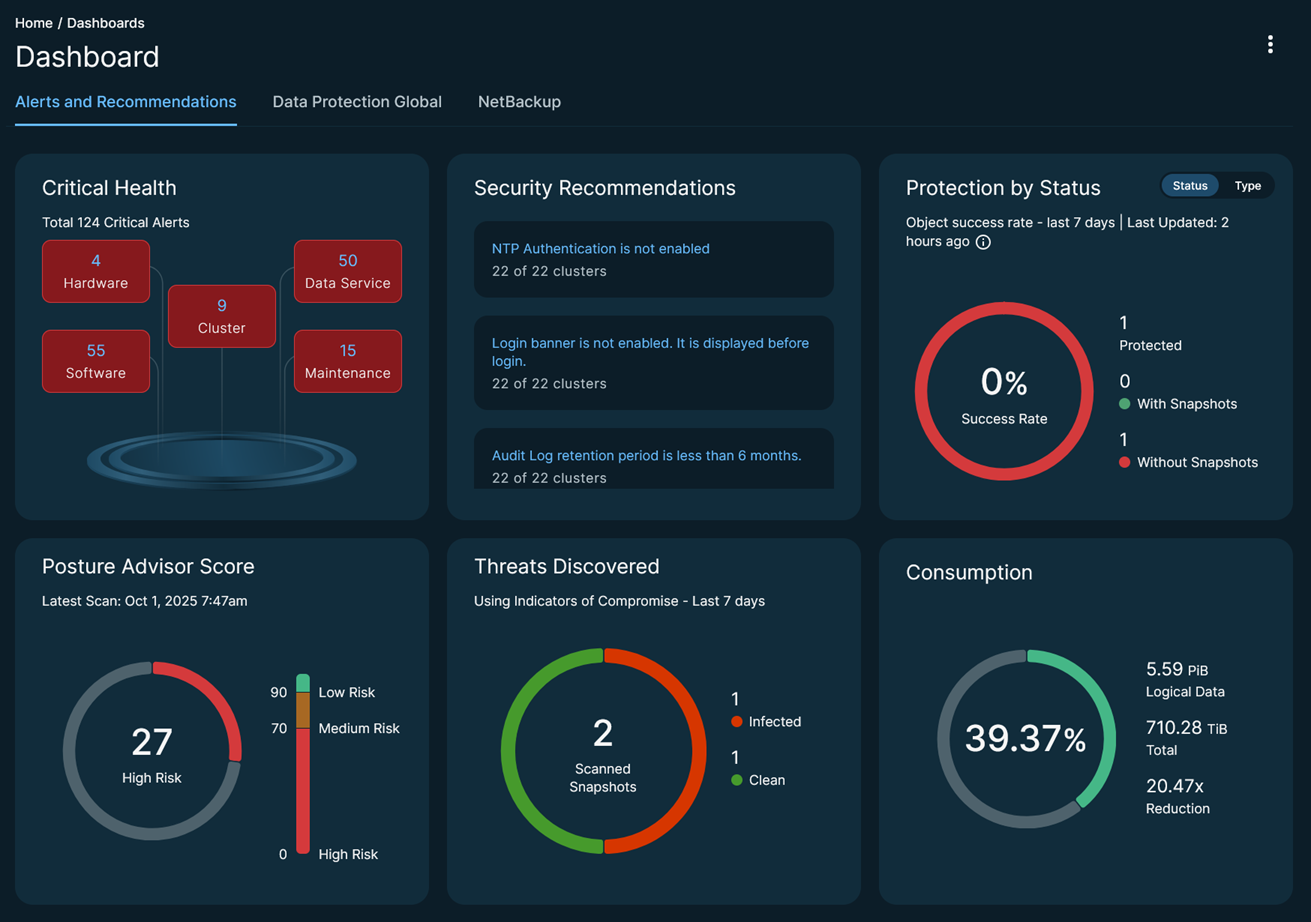This screenshot has height=922, width=1311.
Task: Select the Hardware critical alerts tile
Action: [96, 271]
